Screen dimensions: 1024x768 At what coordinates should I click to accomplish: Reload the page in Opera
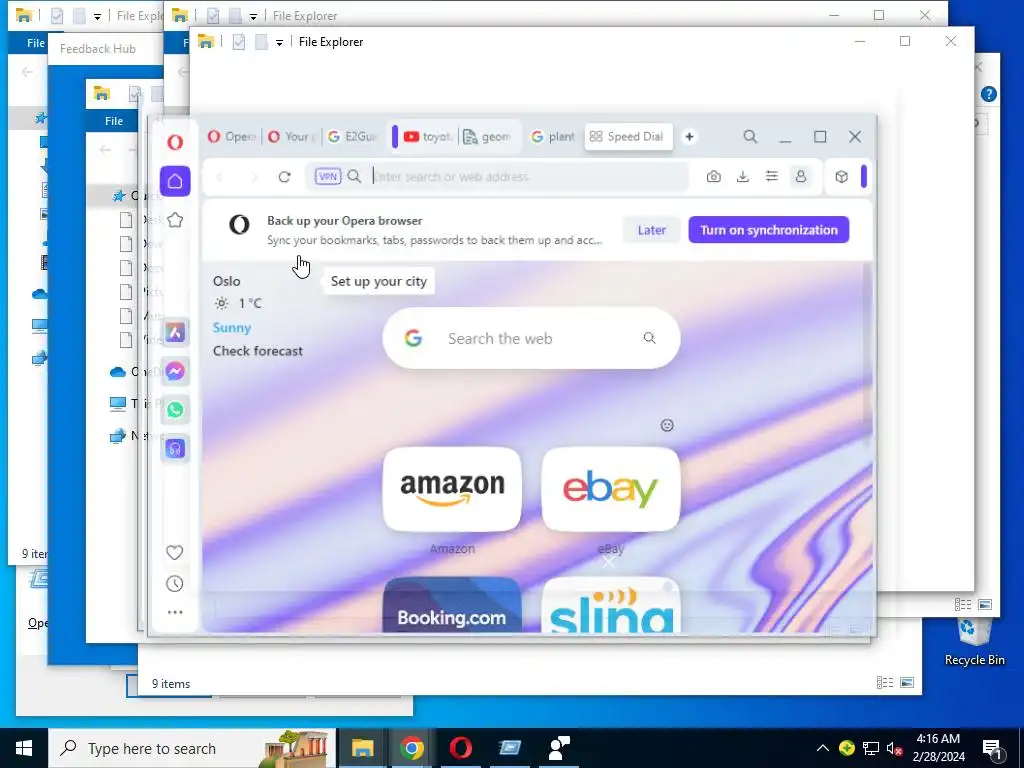(x=284, y=176)
